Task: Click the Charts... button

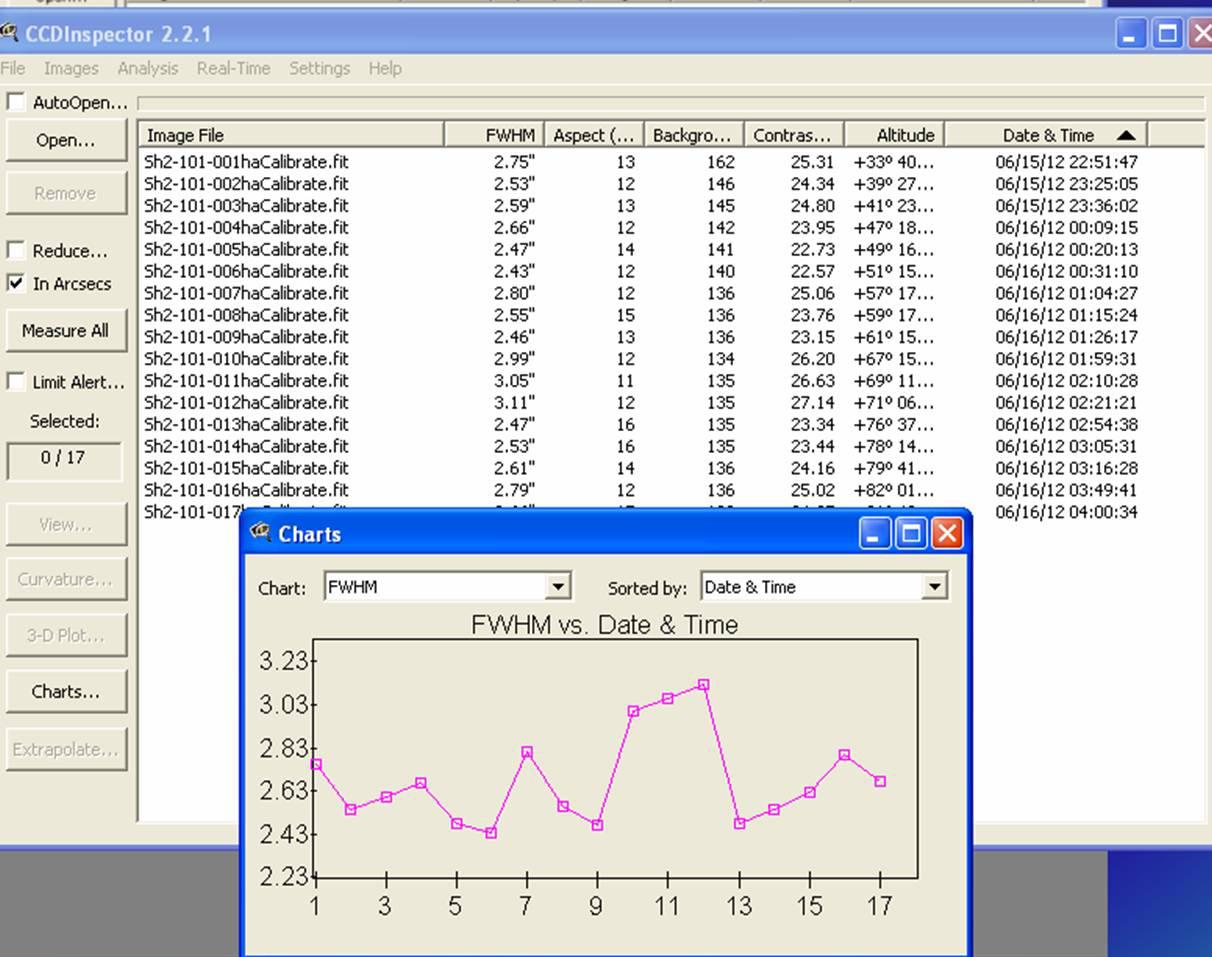Action: (x=66, y=691)
